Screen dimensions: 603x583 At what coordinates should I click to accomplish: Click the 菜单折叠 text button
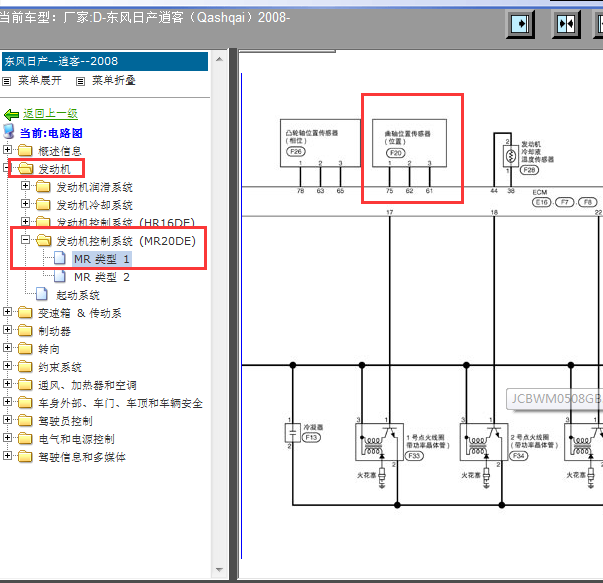[113, 80]
